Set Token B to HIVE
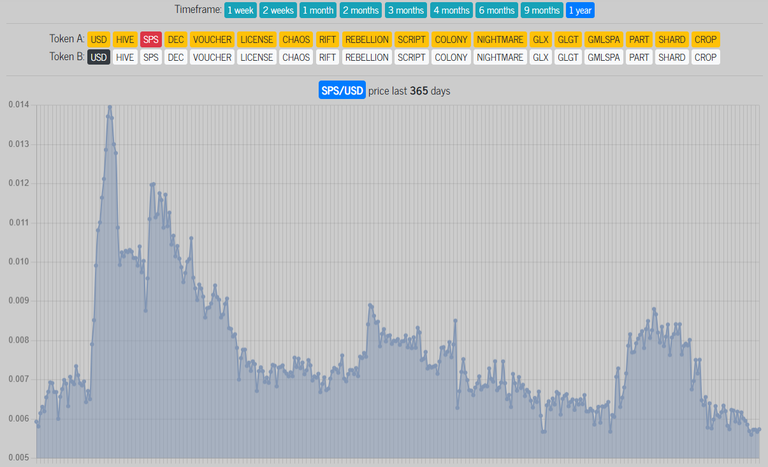Screen dimensions: 768x467 pyautogui.click(x=125, y=57)
